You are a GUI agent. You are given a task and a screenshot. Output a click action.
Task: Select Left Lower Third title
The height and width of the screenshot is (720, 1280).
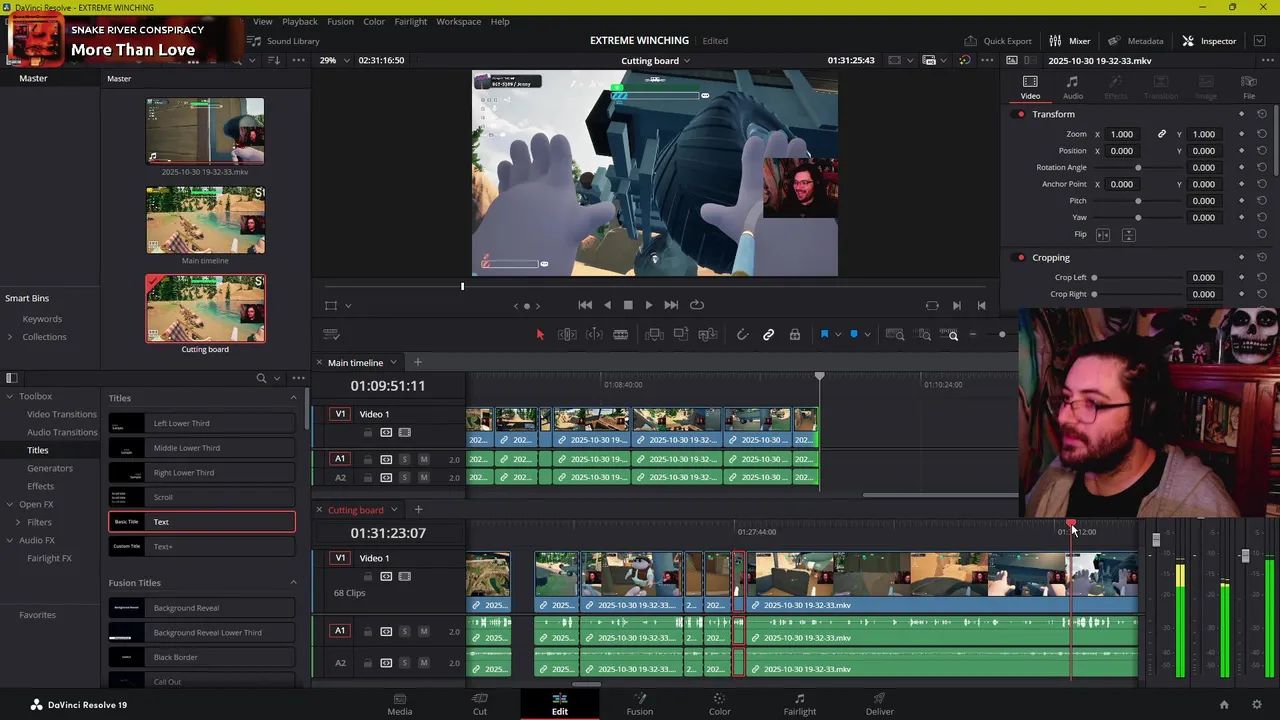coord(202,423)
